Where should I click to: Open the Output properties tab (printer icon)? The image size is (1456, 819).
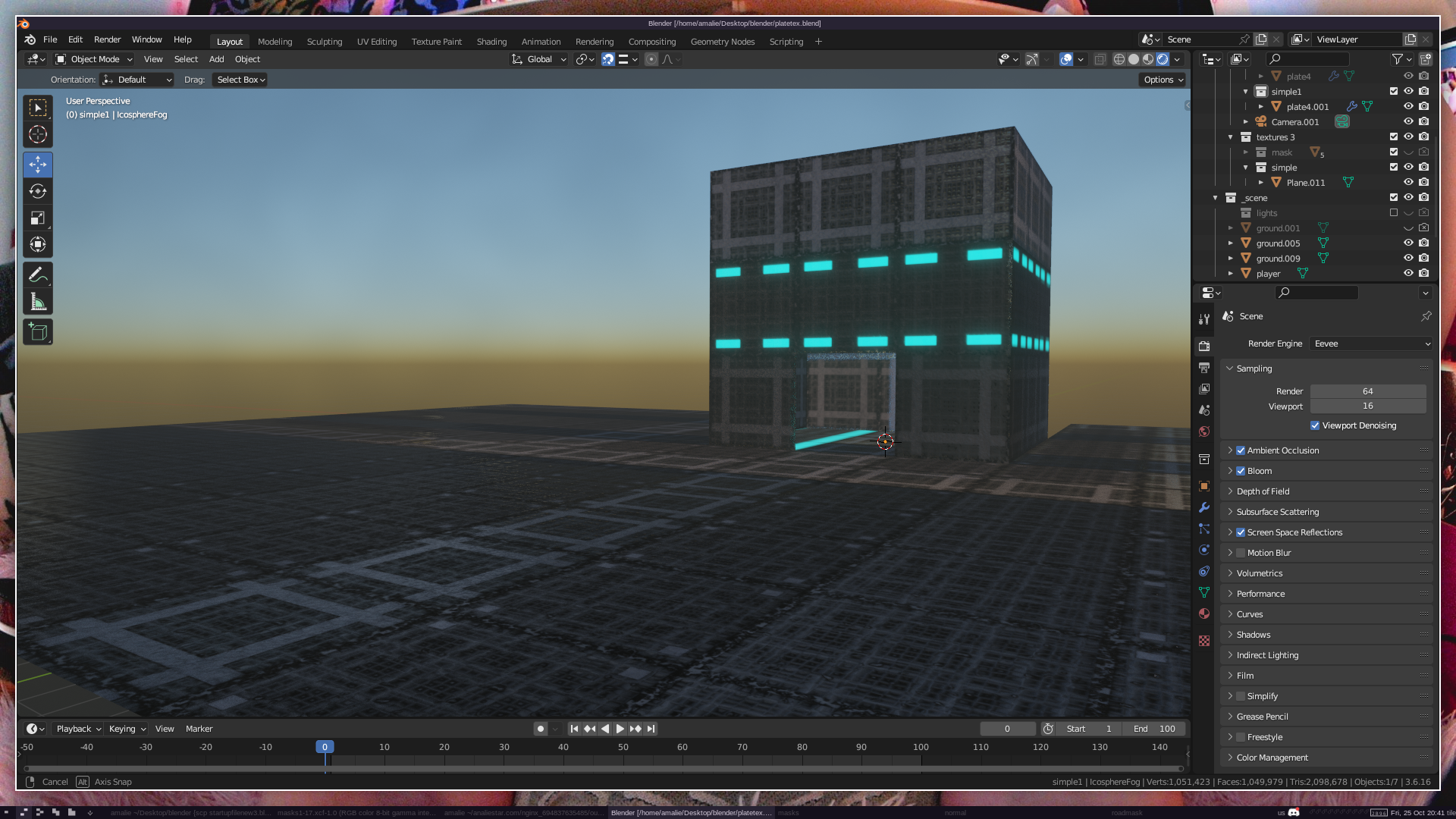tap(1204, 368)
